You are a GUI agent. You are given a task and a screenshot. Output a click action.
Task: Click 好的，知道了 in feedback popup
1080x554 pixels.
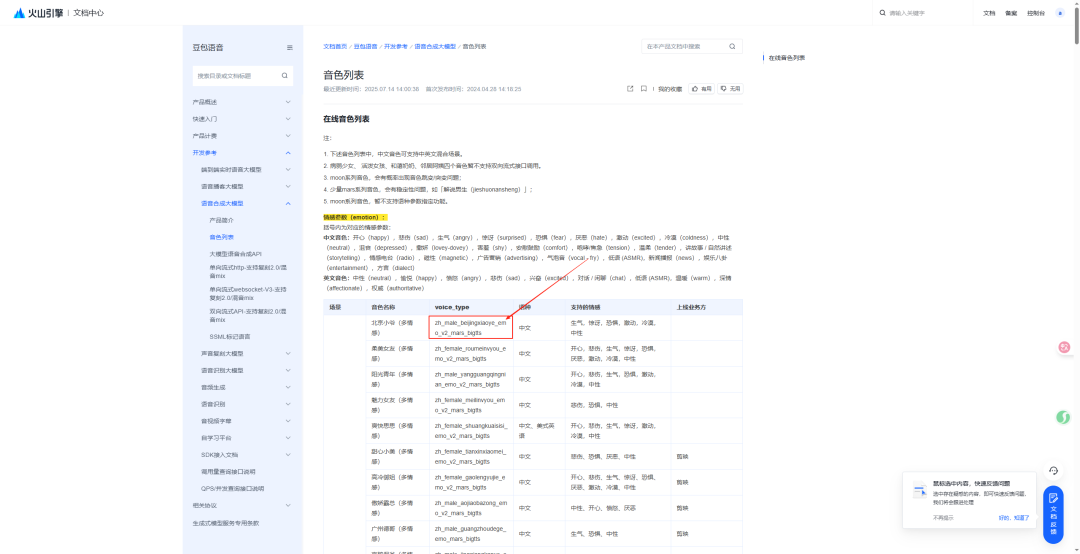click(x=1014, y=517)
